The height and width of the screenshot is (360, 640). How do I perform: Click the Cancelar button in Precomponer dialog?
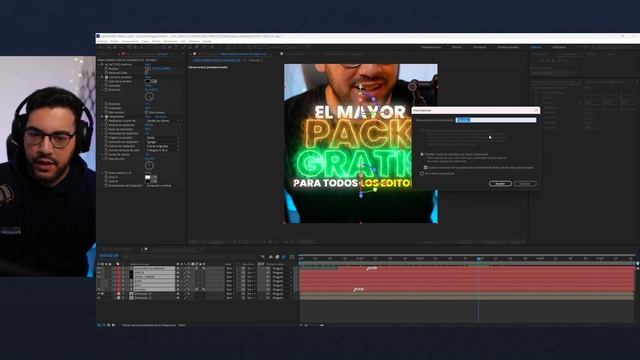[525, 184]
